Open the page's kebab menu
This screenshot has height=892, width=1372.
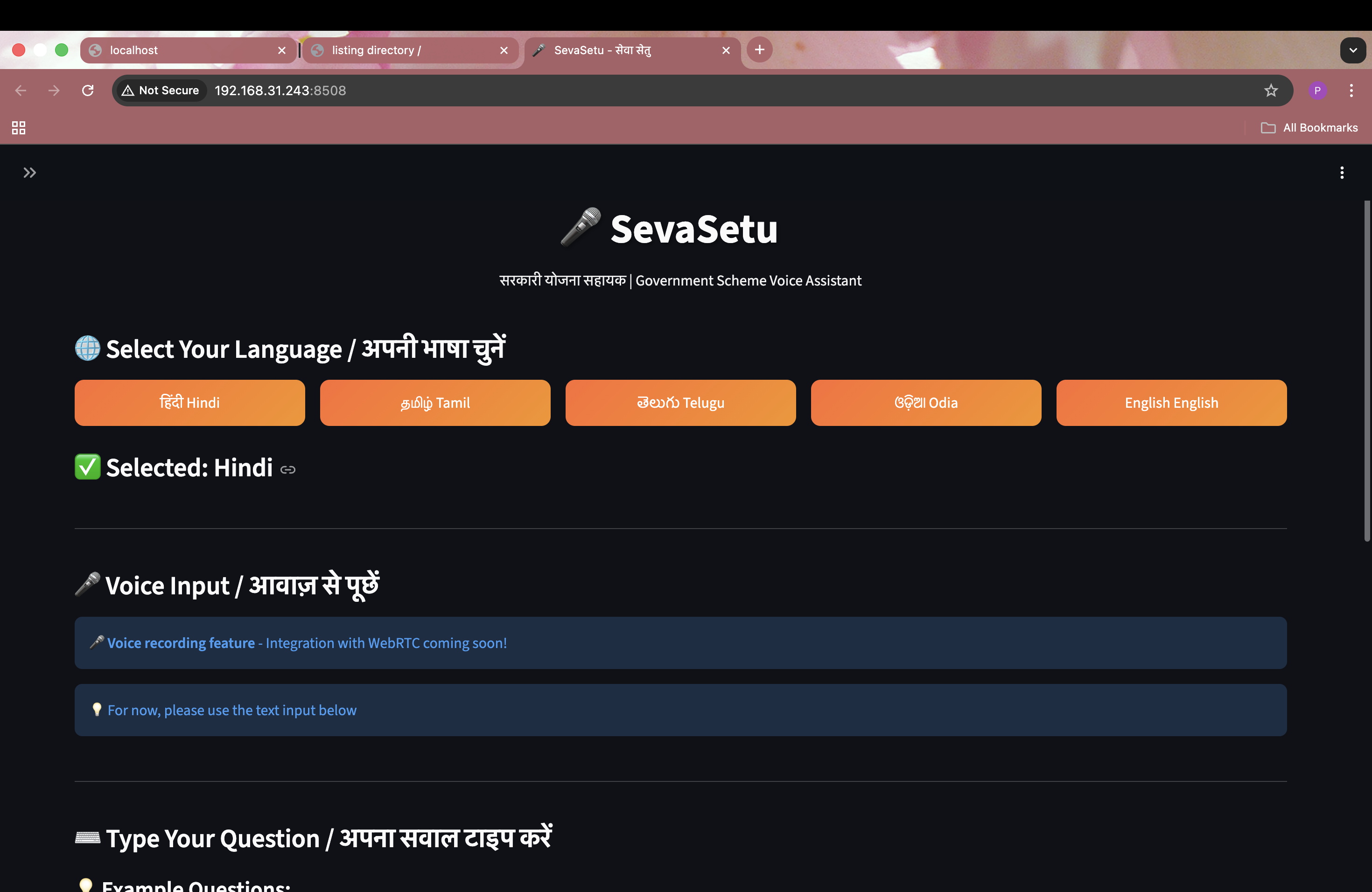[x=1342, y=172]
